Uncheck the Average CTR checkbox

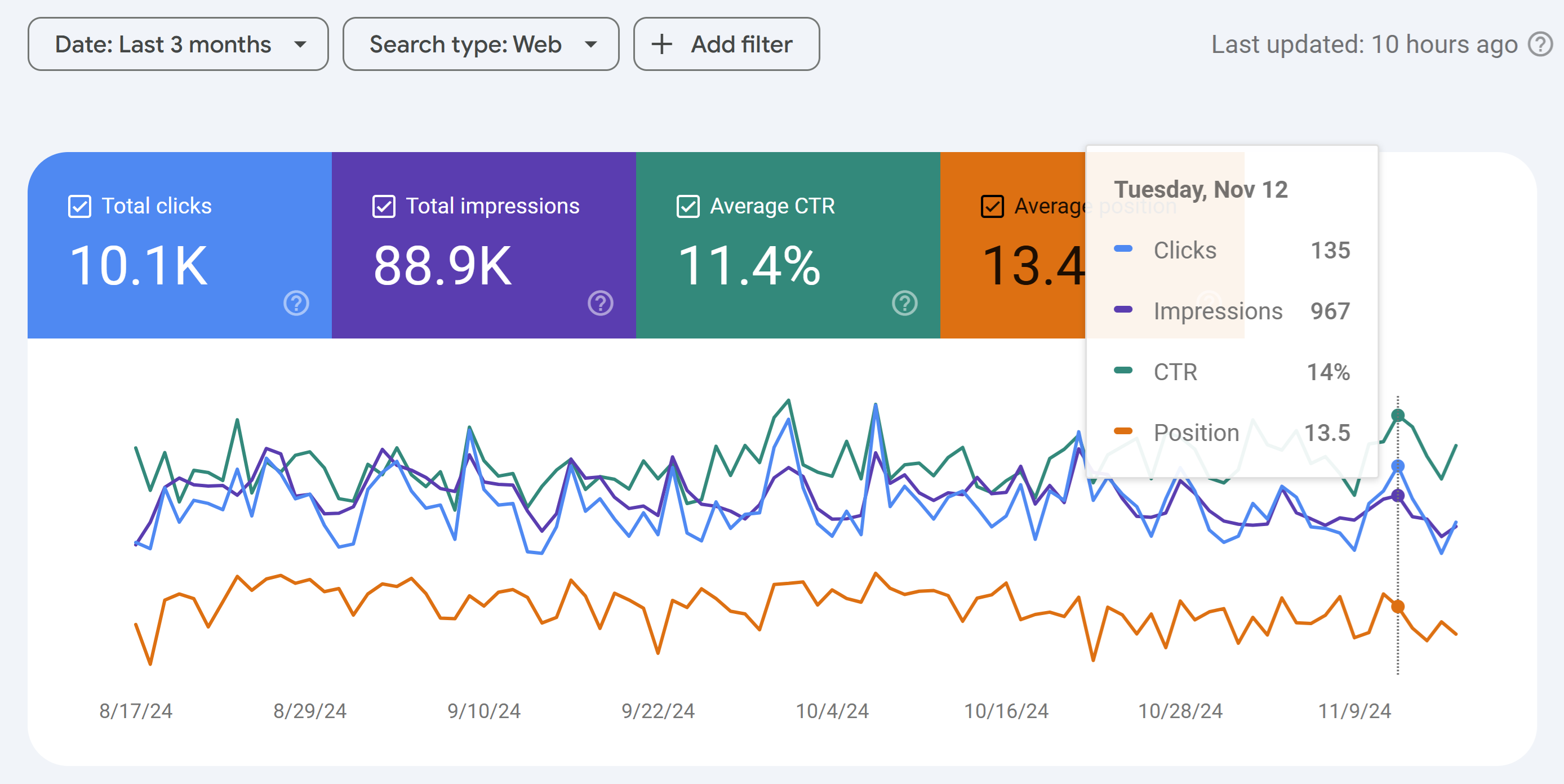pos(688,206)
